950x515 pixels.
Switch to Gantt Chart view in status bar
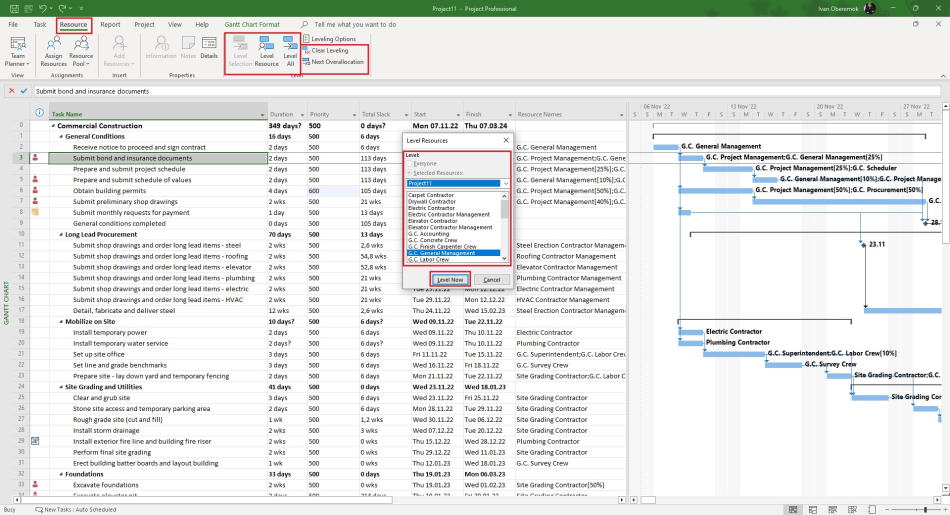pyautogui.click(x=792, y=510)
